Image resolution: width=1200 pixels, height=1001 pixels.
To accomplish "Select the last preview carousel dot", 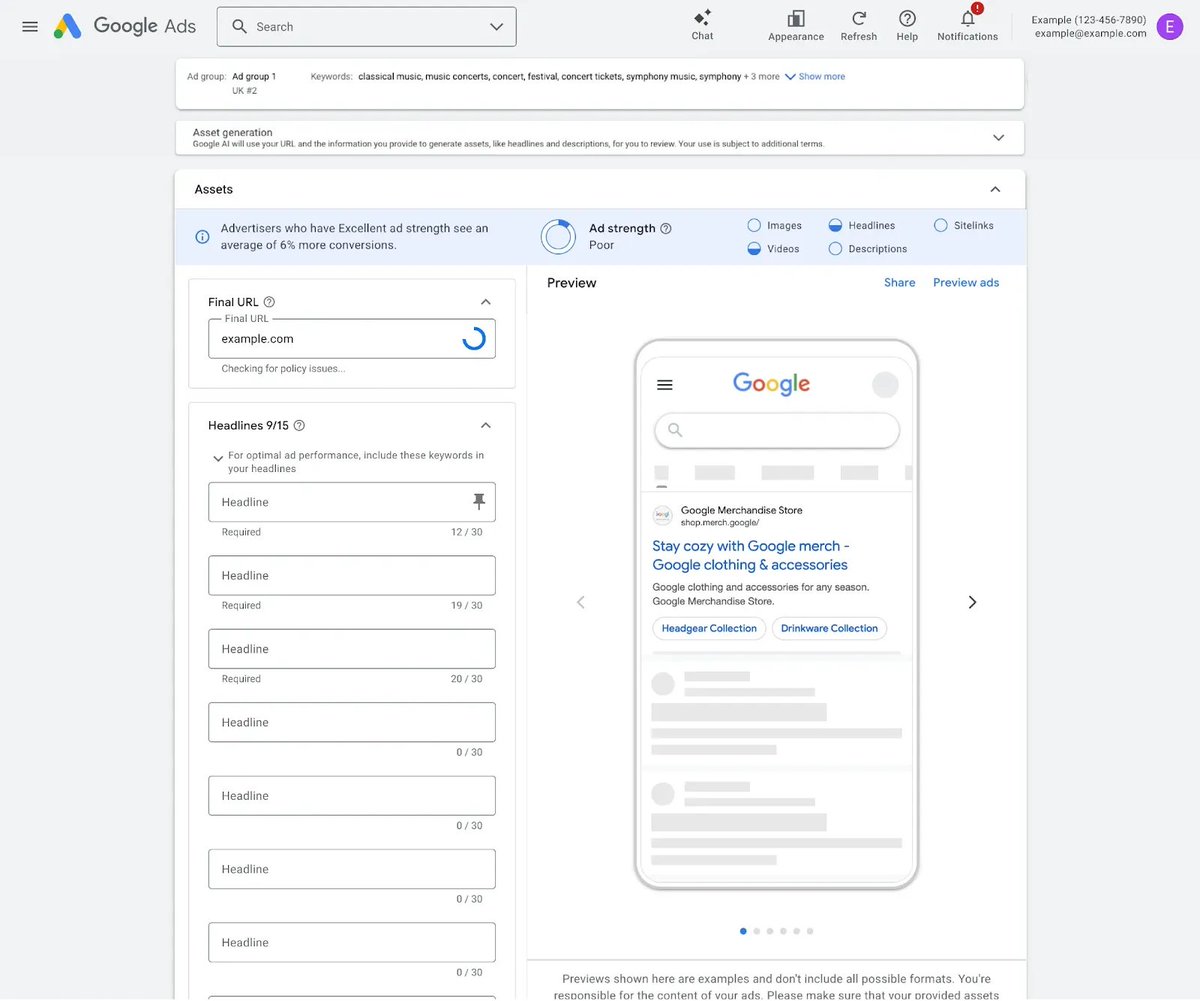I will click(x=810, y=931).
